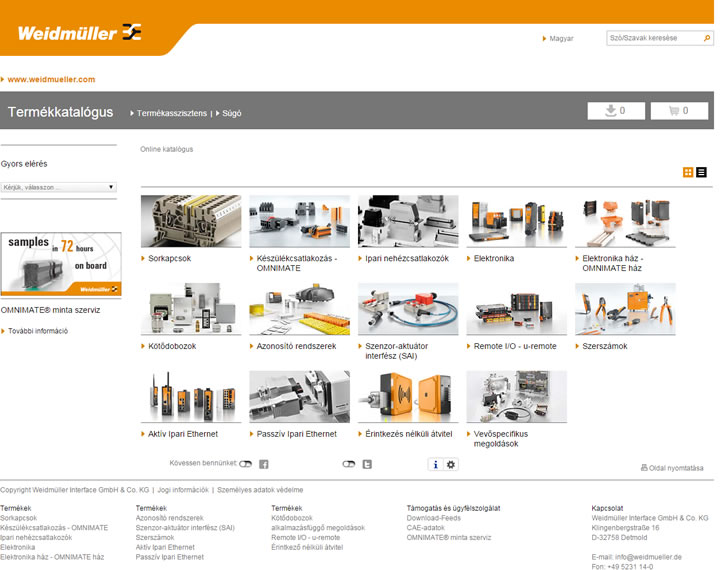Open the social settings gear icon
The image size is (720, 570).
pos(451,464)
